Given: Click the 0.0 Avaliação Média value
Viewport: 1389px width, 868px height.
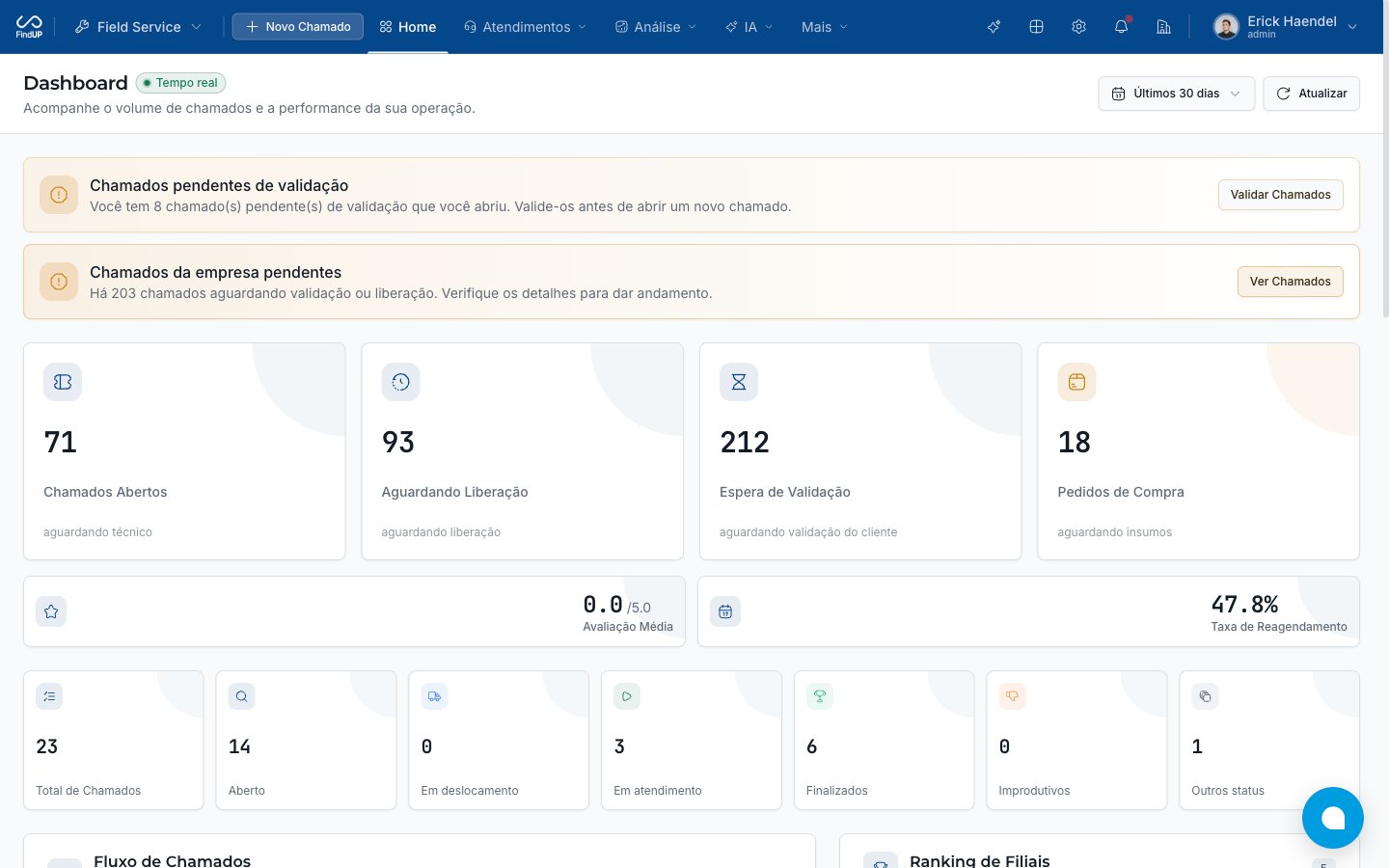Looking at the screenshot, I should [x=603, y=605].
